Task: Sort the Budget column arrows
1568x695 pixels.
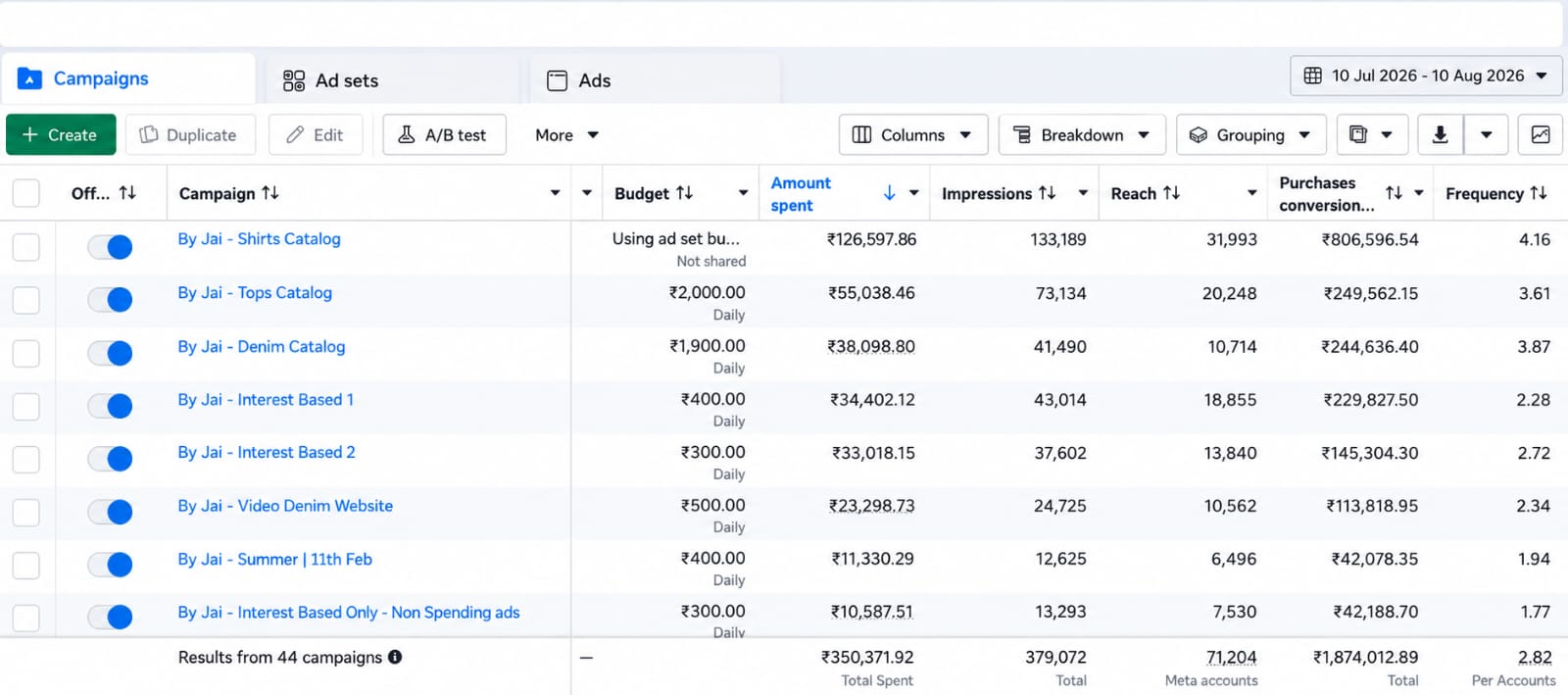Action: click(x=685, y=193)
